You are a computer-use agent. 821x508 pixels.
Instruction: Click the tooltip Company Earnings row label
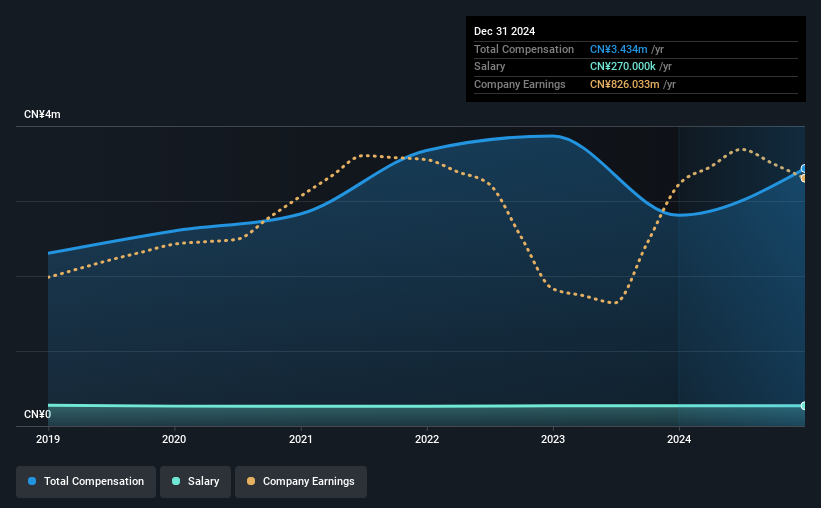click(519, 84)
